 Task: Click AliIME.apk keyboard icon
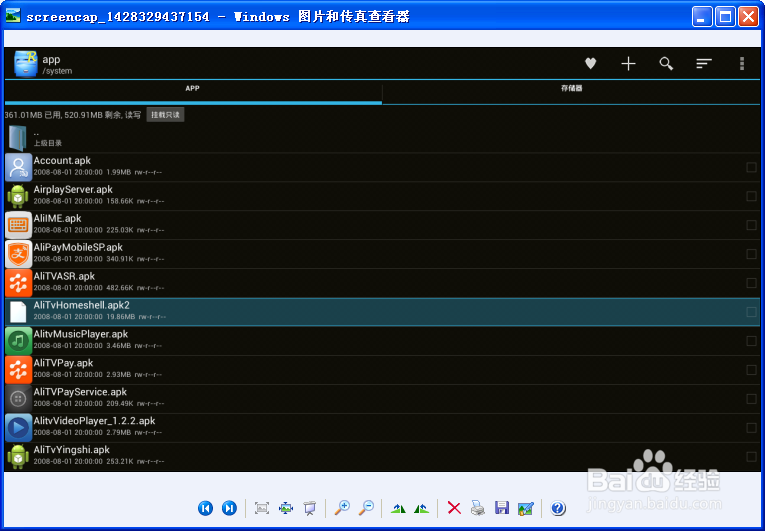point(19,225)
